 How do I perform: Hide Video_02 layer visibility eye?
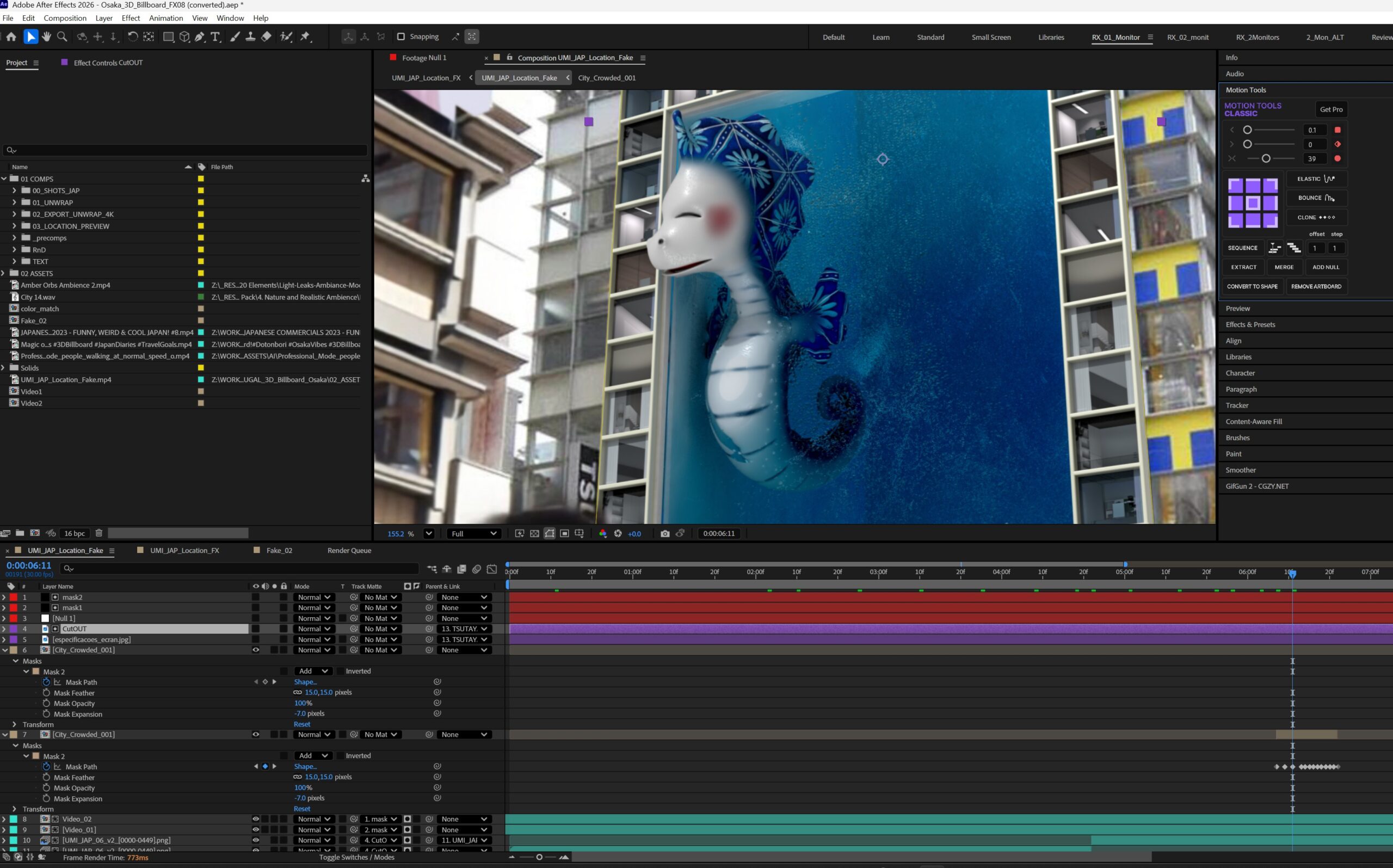point(255,819)
